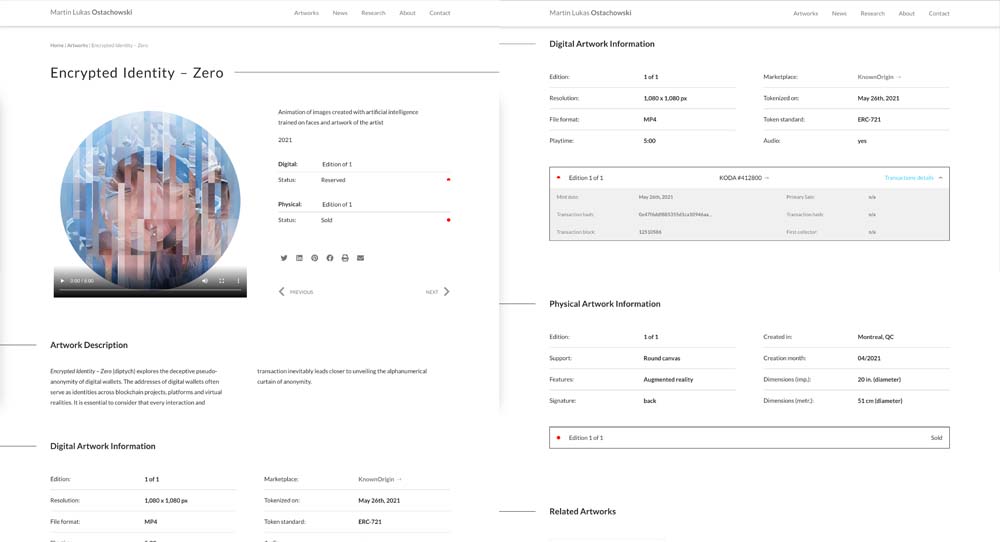Click the Augmented reality feature value
Image resolution: width=1000 pixels, height=542 pixels.
pos(668,379)
